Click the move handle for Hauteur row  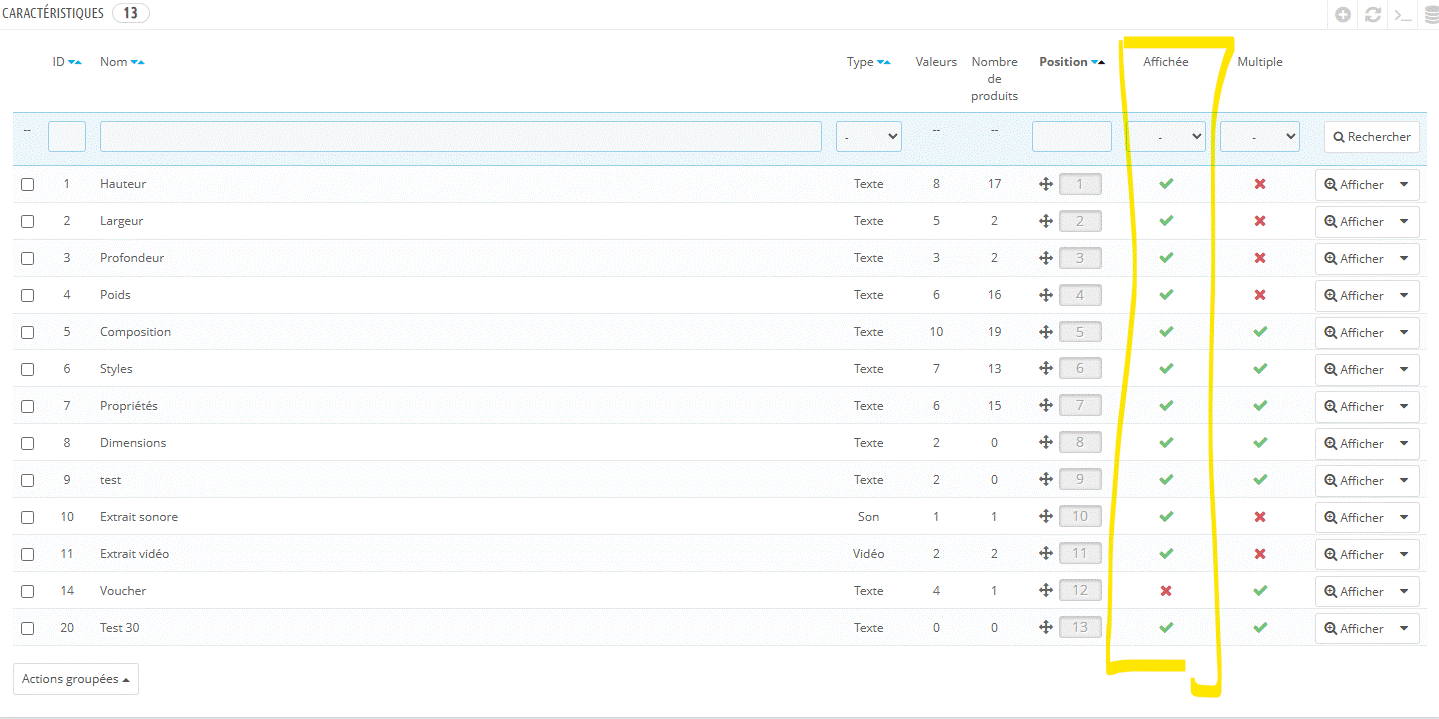(1046, 184)
